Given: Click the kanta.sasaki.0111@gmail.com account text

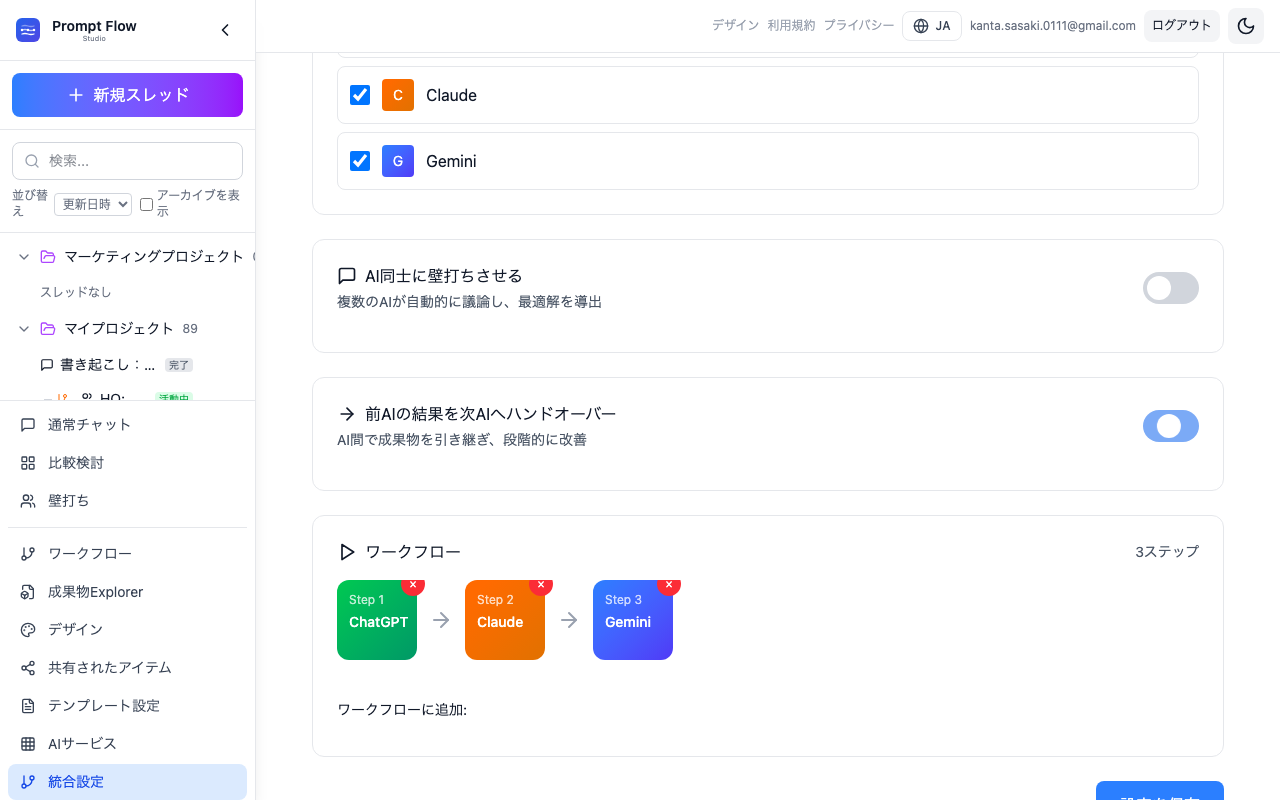Looking at the screenshot, I should 1053,26.
